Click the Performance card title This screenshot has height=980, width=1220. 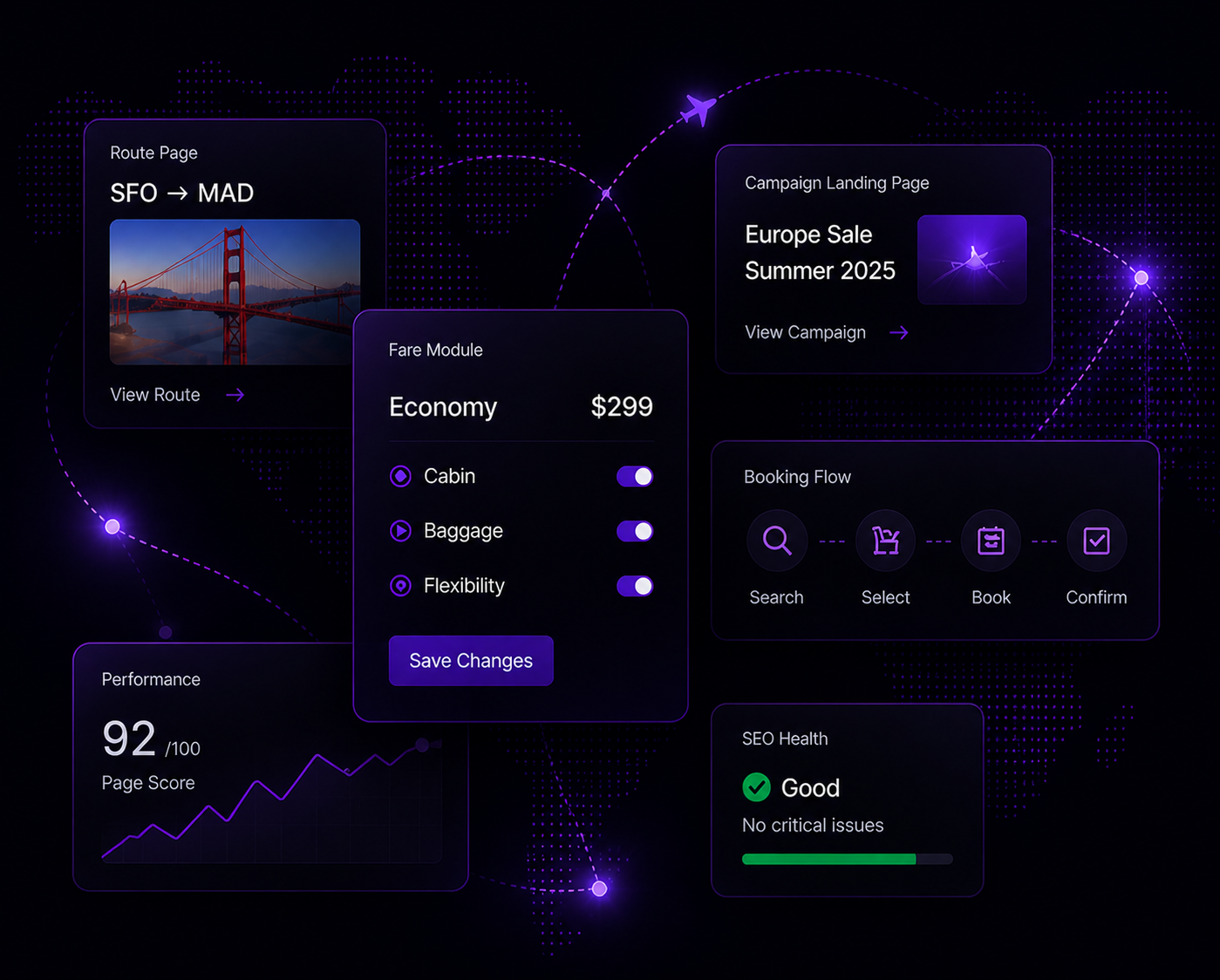(x=151, y=679)
